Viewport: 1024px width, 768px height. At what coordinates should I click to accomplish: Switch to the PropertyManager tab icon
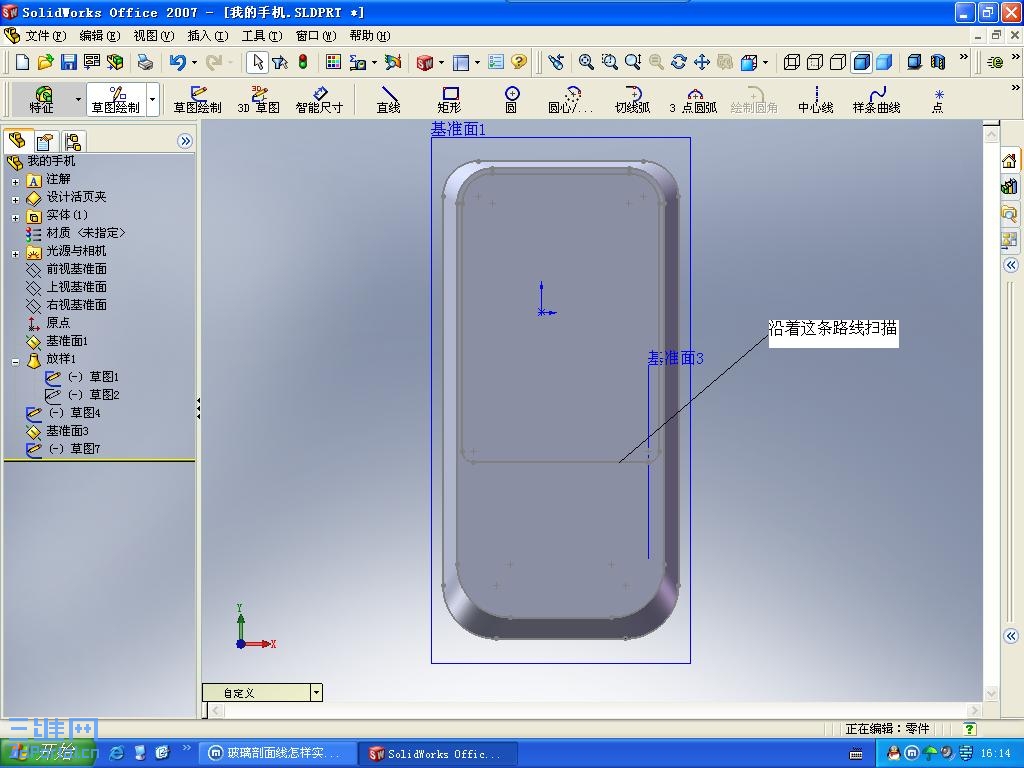pos(44,141)
